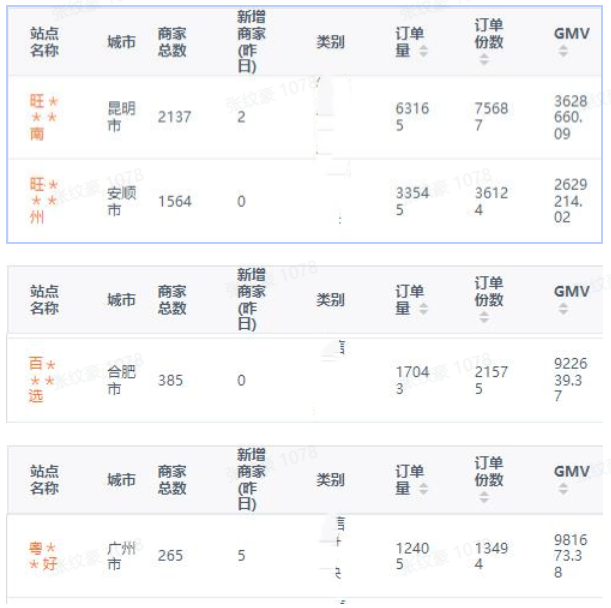Click merchant total value 2137

tap(174, 117)
